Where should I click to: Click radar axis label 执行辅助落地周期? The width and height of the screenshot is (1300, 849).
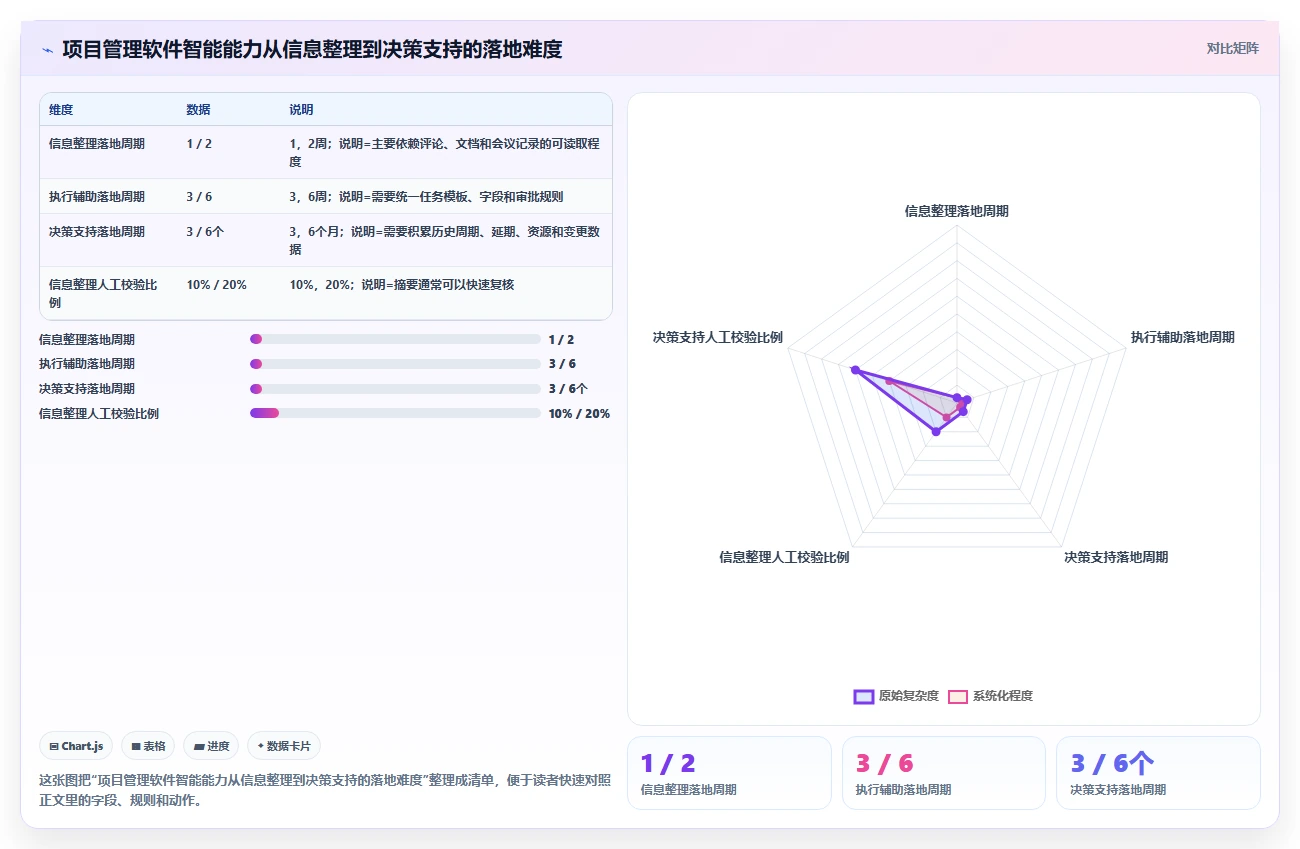pyautogui.click(x=1182, y=337)
